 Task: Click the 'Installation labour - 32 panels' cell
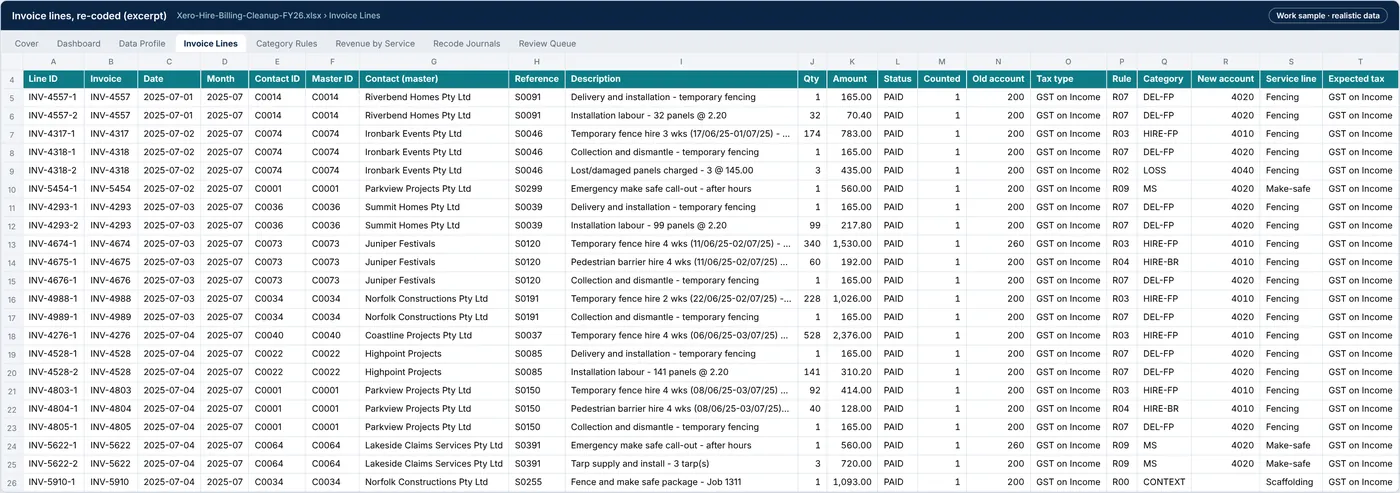tap(681, 116)
